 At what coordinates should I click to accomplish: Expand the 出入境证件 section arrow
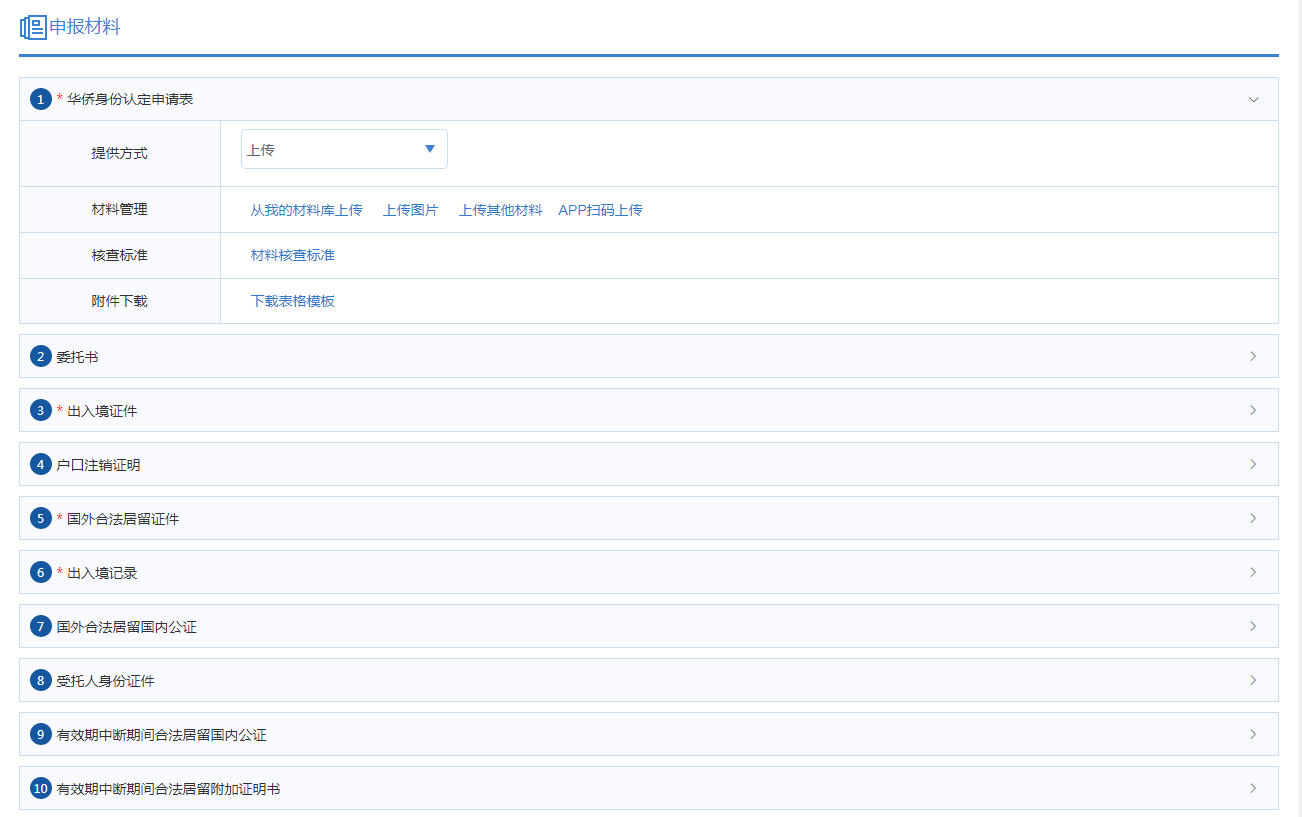point(1253,410)
